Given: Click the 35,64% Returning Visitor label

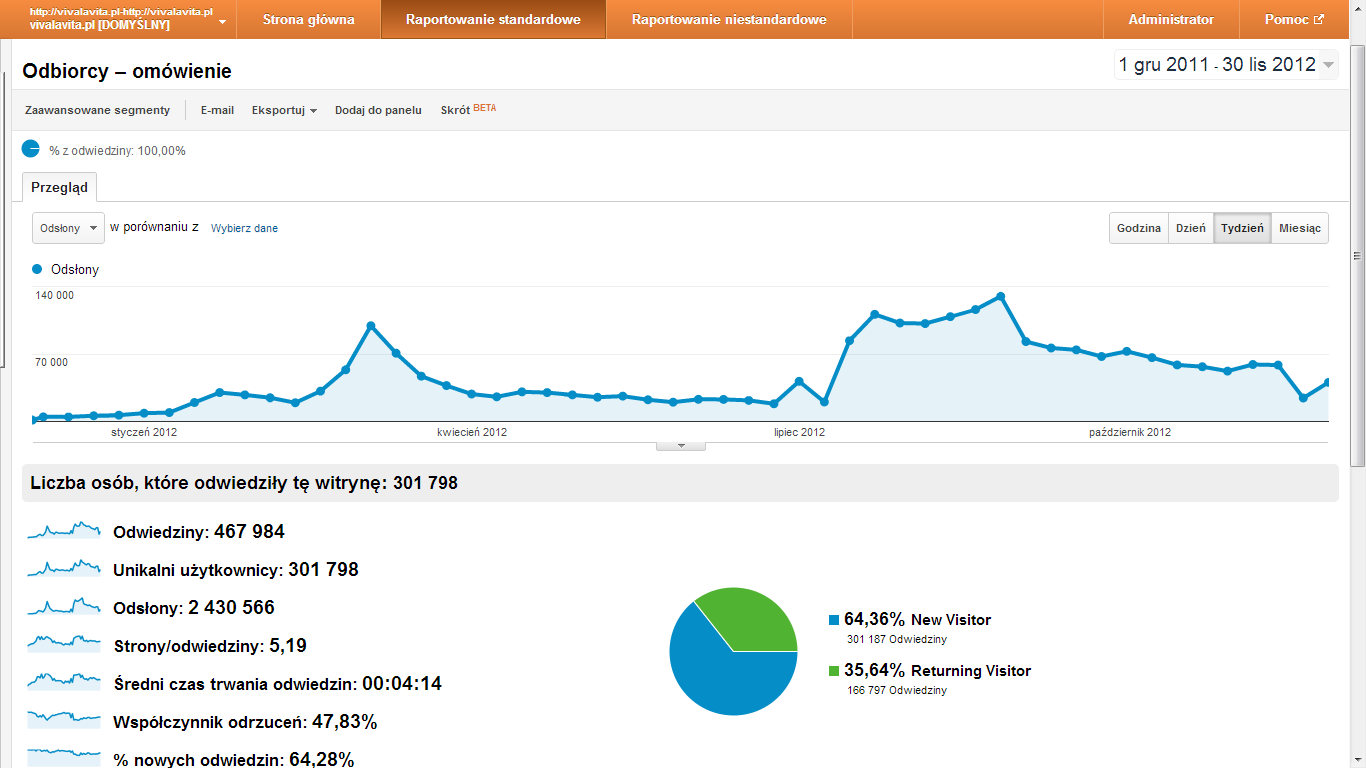Looking at the screenshot, I should click(937, 670).
